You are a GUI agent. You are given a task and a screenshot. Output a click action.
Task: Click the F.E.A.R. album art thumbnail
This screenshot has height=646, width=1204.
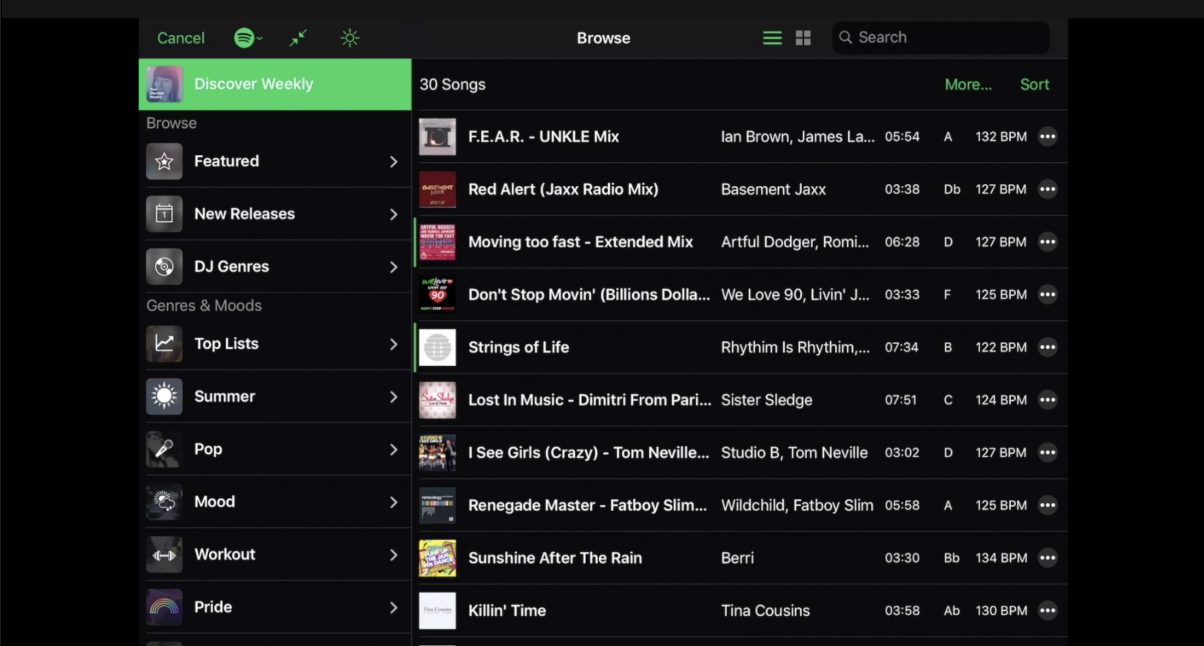tap(437, 137)
